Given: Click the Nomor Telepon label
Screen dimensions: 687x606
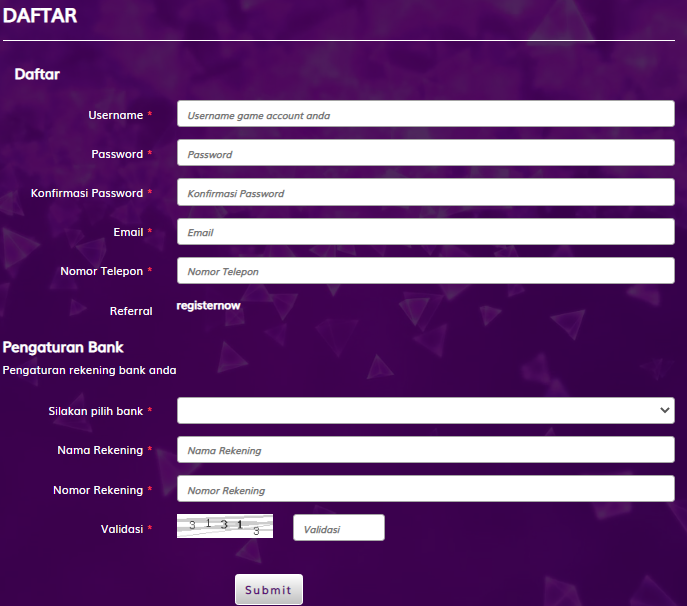Looking at the screenshot, I should coord(102,271).
